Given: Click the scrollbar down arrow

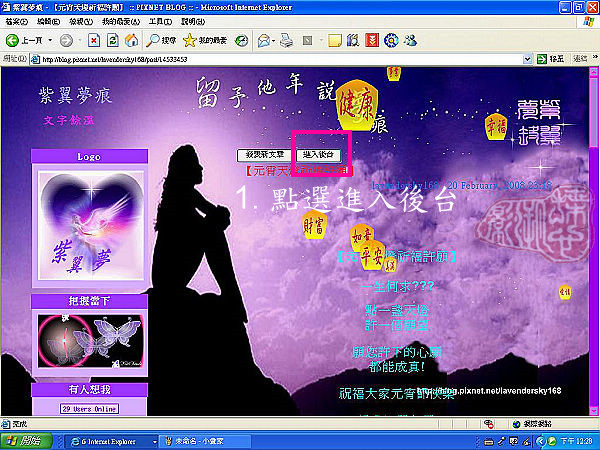Looking at the screenshot, I should [593, 411].
